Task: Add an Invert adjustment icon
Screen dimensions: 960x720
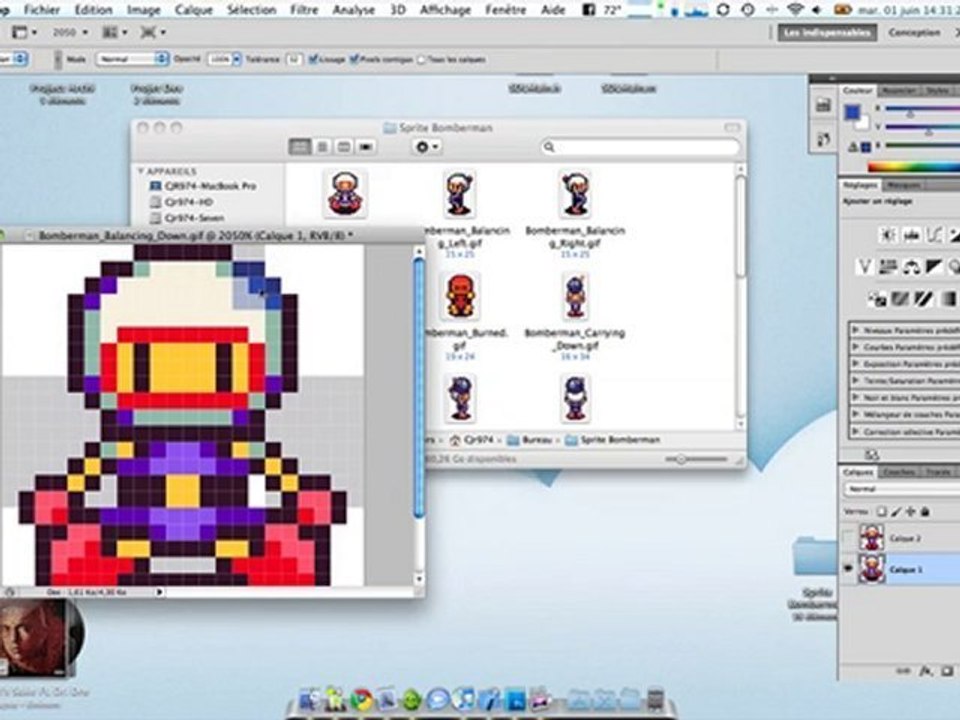Action: 877,299
